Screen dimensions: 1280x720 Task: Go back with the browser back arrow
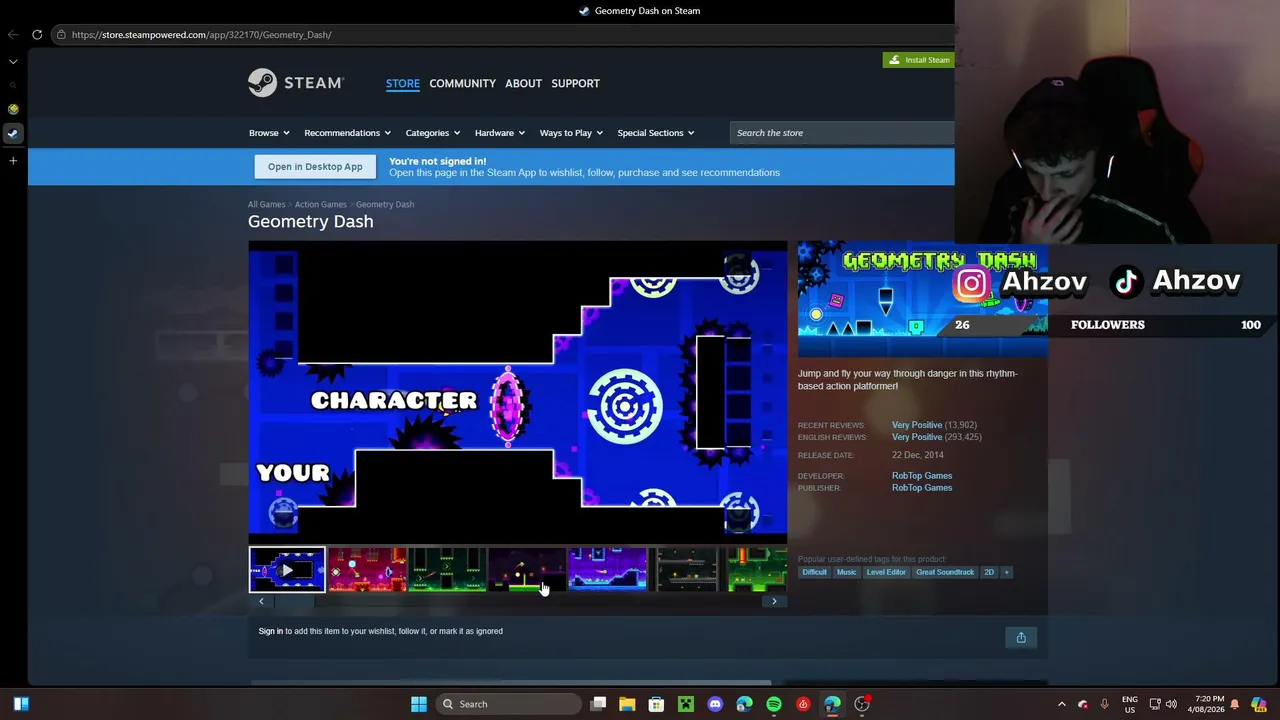tap(13, 34)
